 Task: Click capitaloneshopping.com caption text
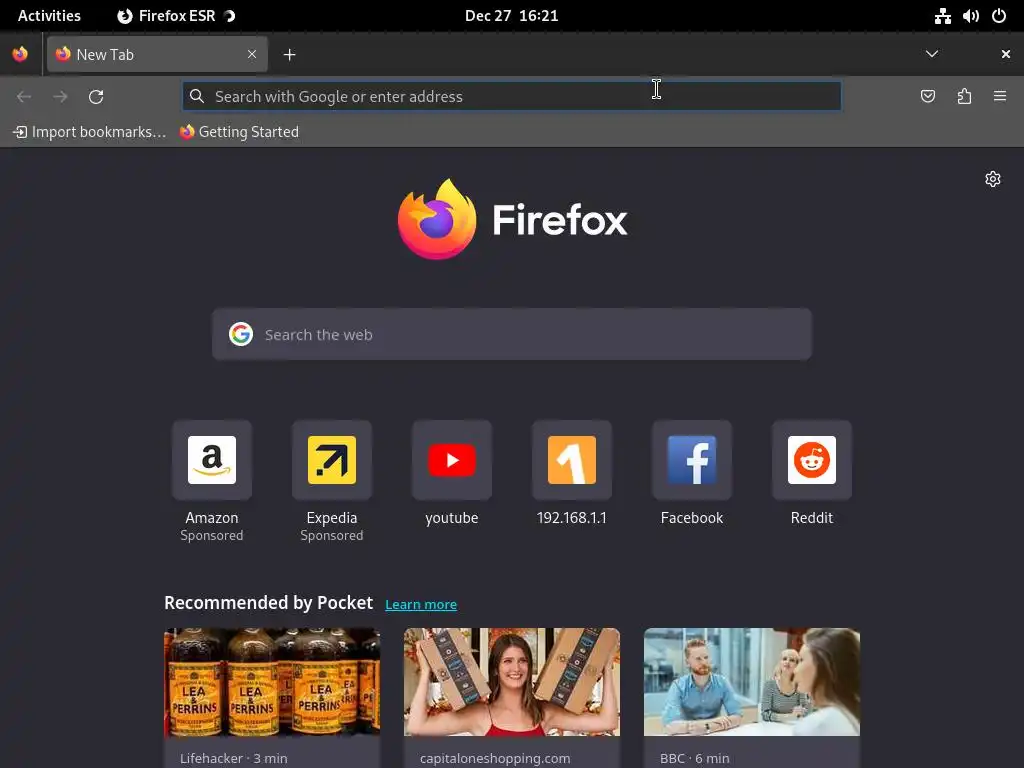pos(495,758)
